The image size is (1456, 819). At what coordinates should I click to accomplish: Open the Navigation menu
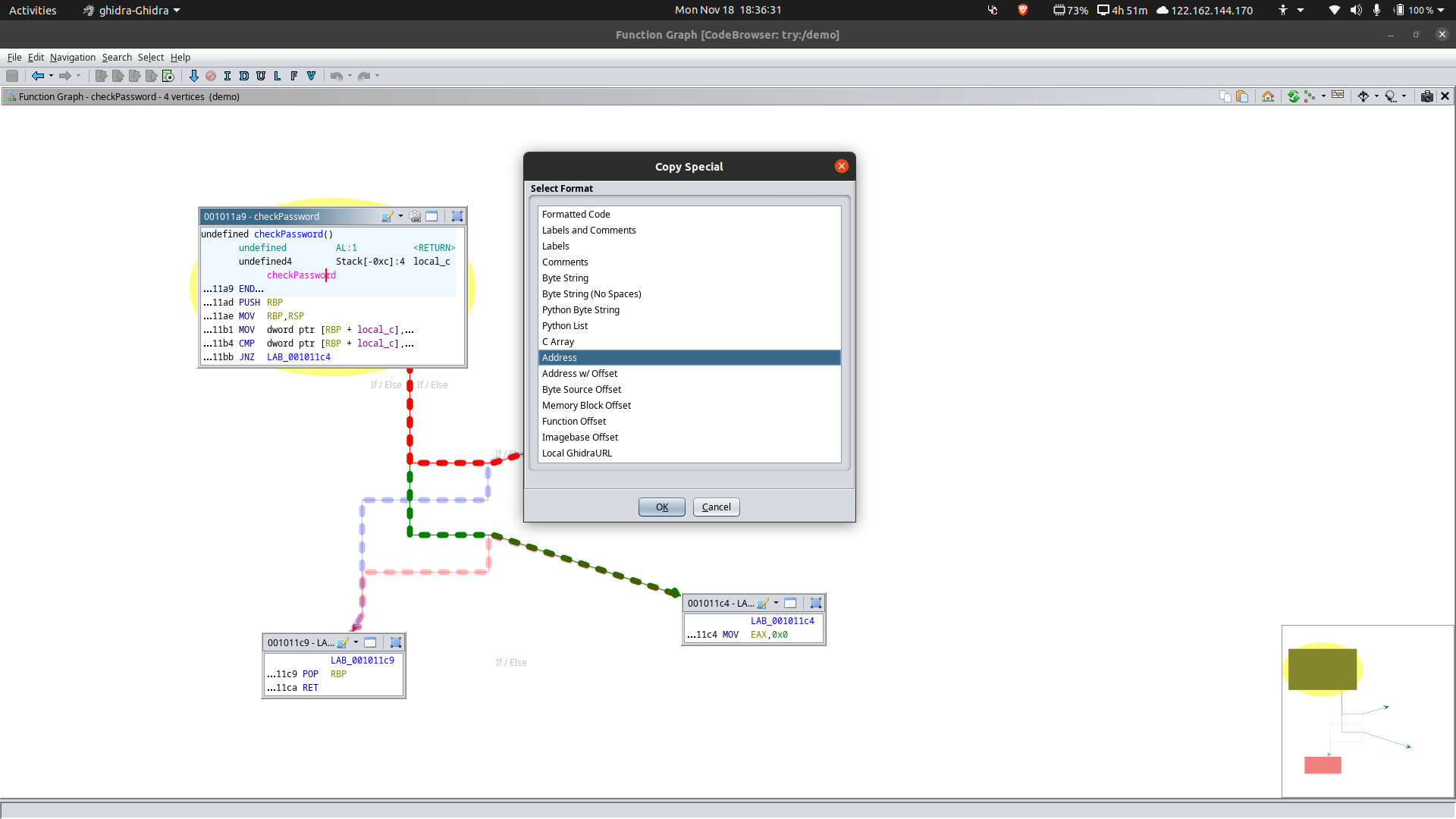(x=73, y=58)
